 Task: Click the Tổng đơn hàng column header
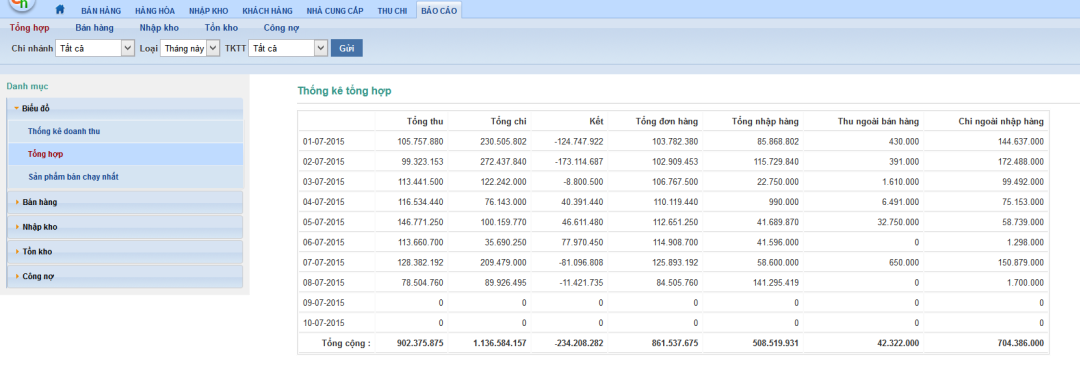click(x=667, y=121)
